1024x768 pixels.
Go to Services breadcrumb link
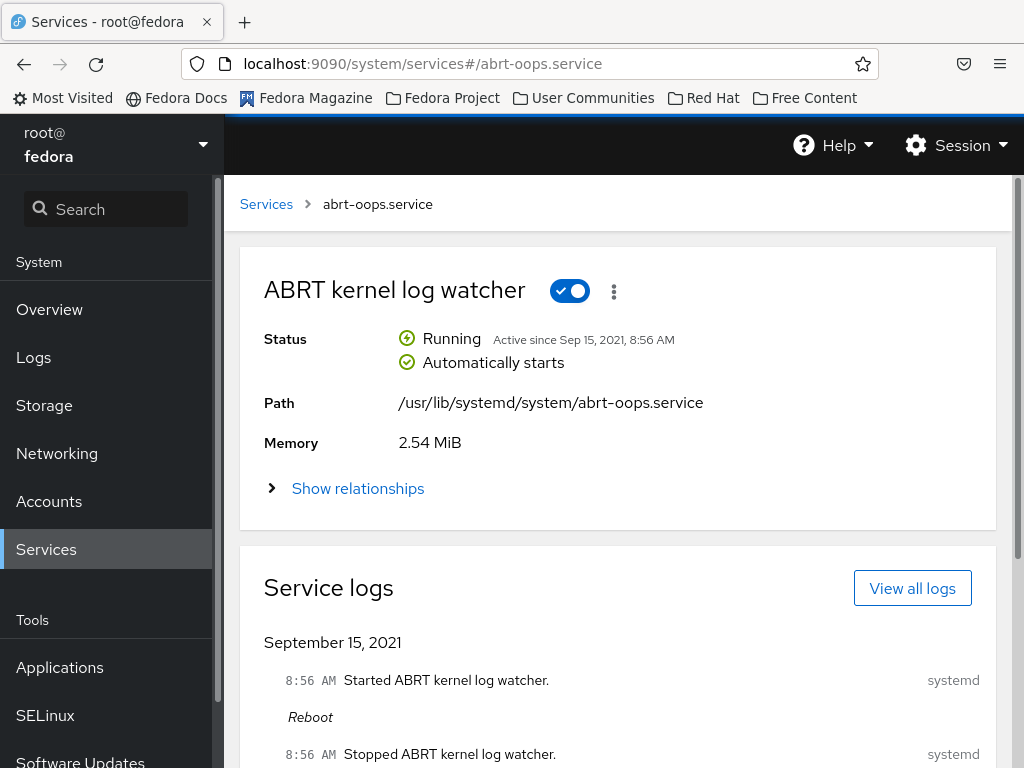[266, 204]
